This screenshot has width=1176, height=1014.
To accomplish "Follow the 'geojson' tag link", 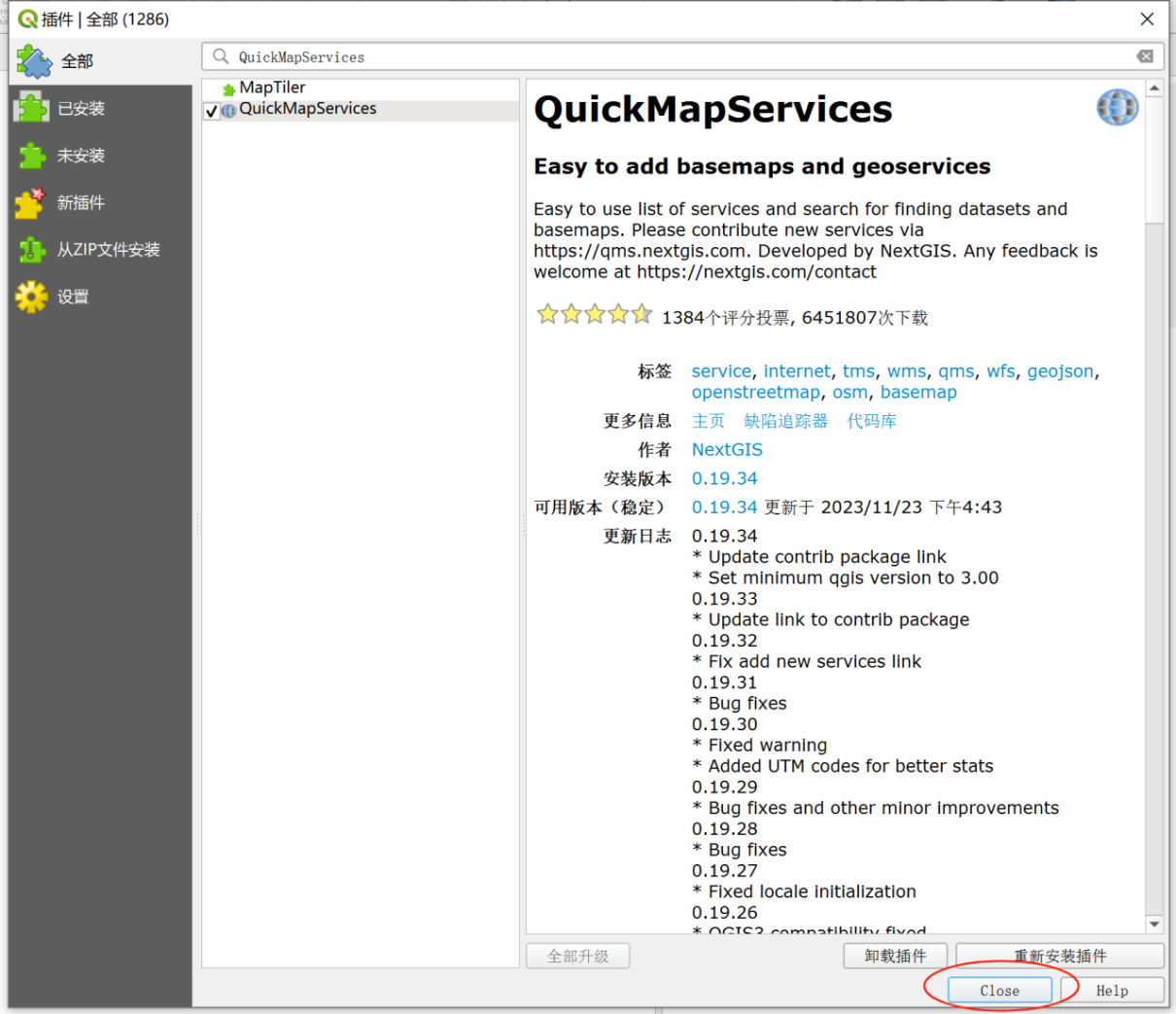I will [x=1060, y=371].
